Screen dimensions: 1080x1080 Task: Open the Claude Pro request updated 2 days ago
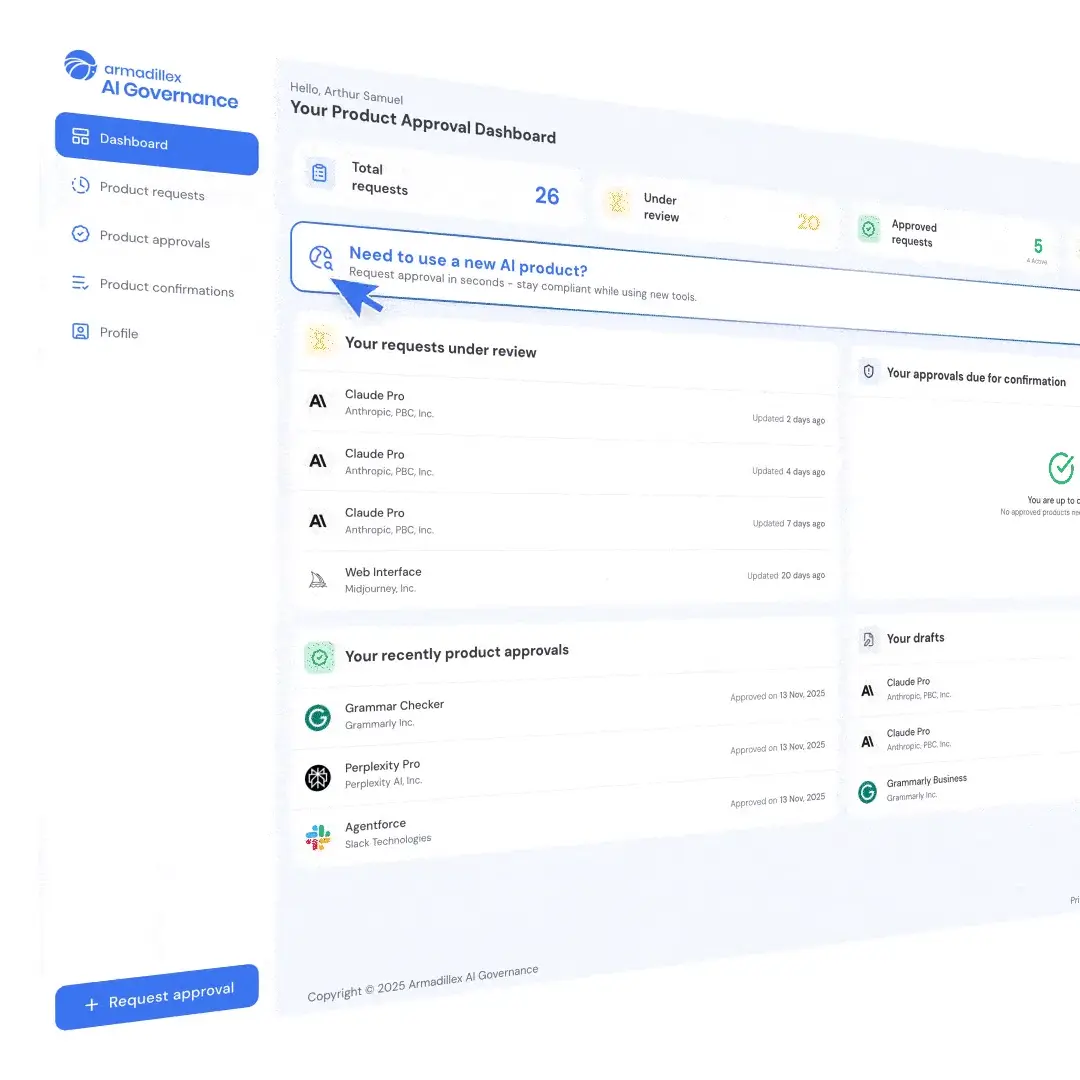coord(564,406)
